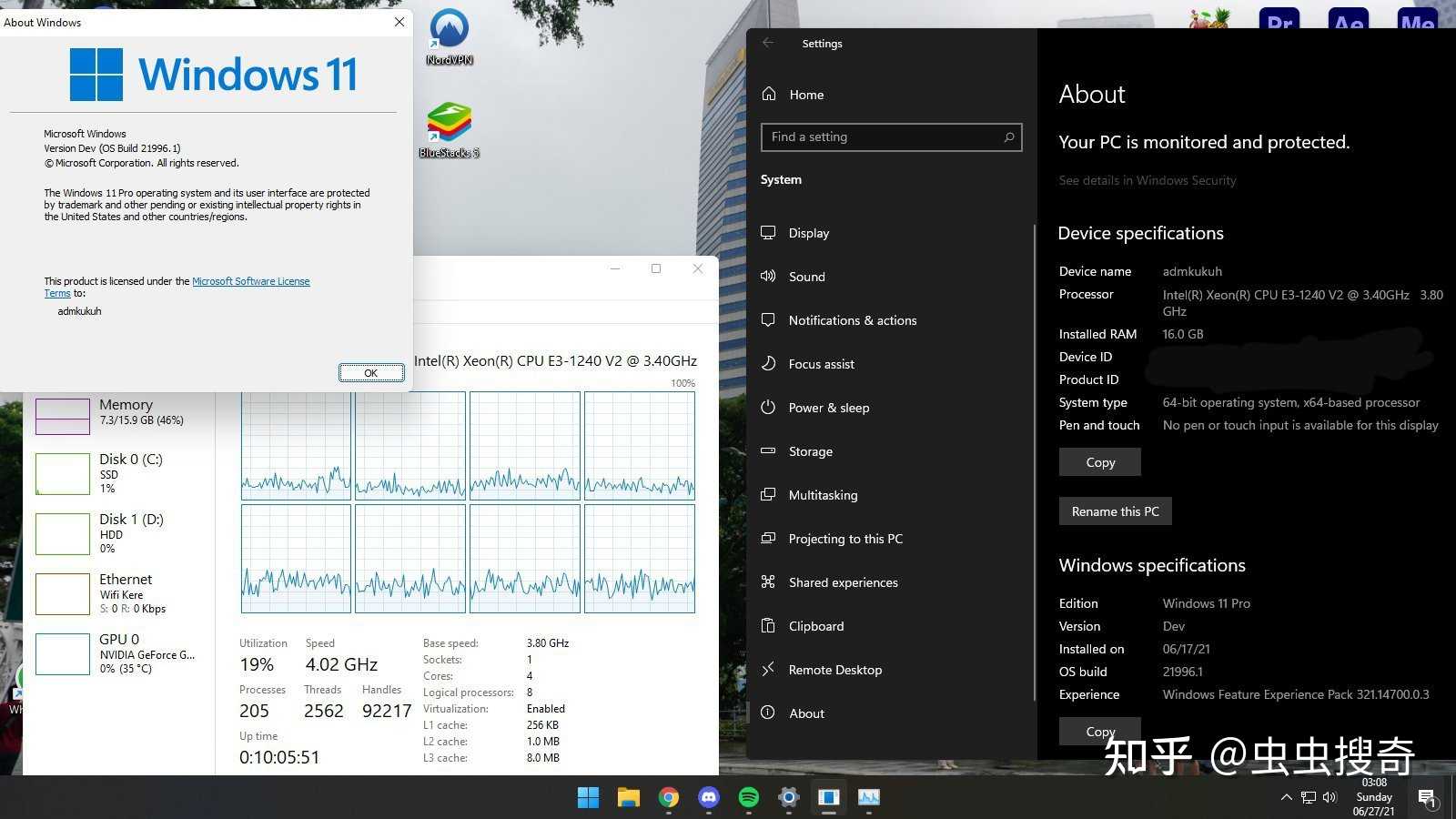
Task: Select Disk 0 (C:) in Task Manager
Action: [118, 473]
